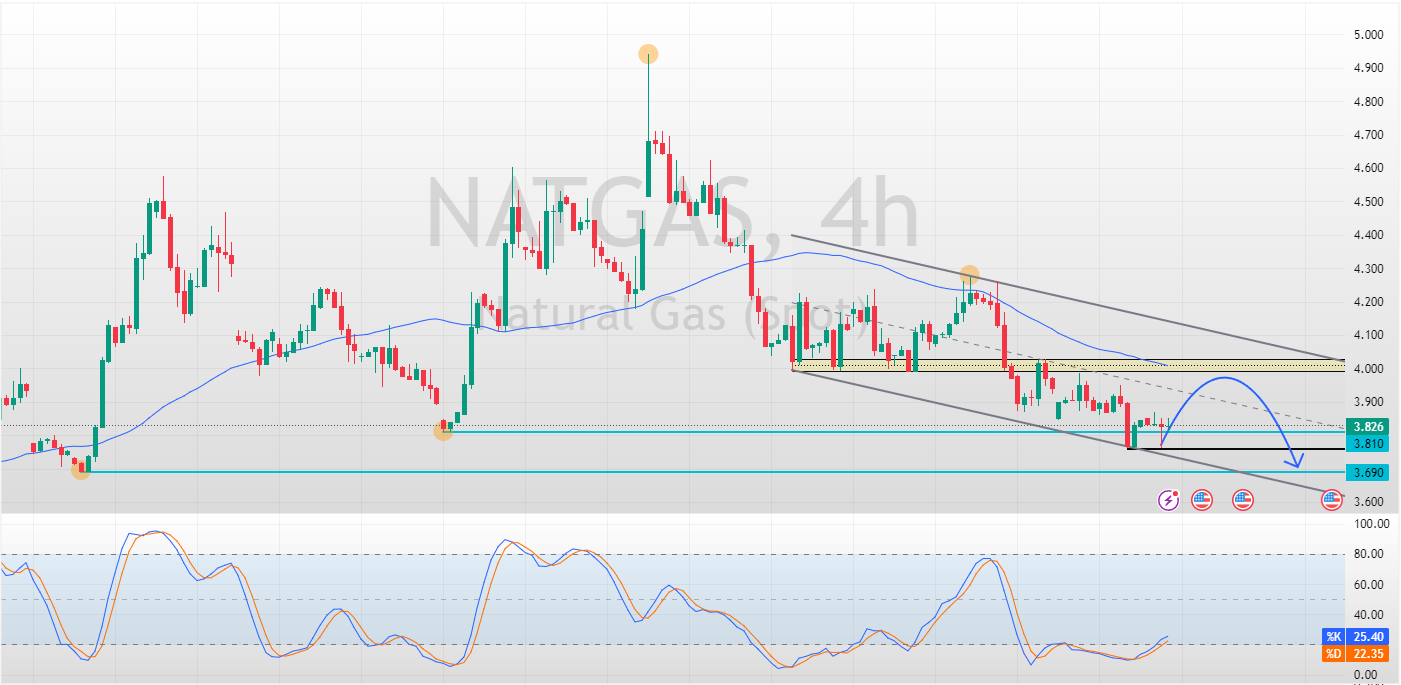Select the cyan 3.810 price level tag
This screenshot has width=1401, height=685.
pos(1367,442)
